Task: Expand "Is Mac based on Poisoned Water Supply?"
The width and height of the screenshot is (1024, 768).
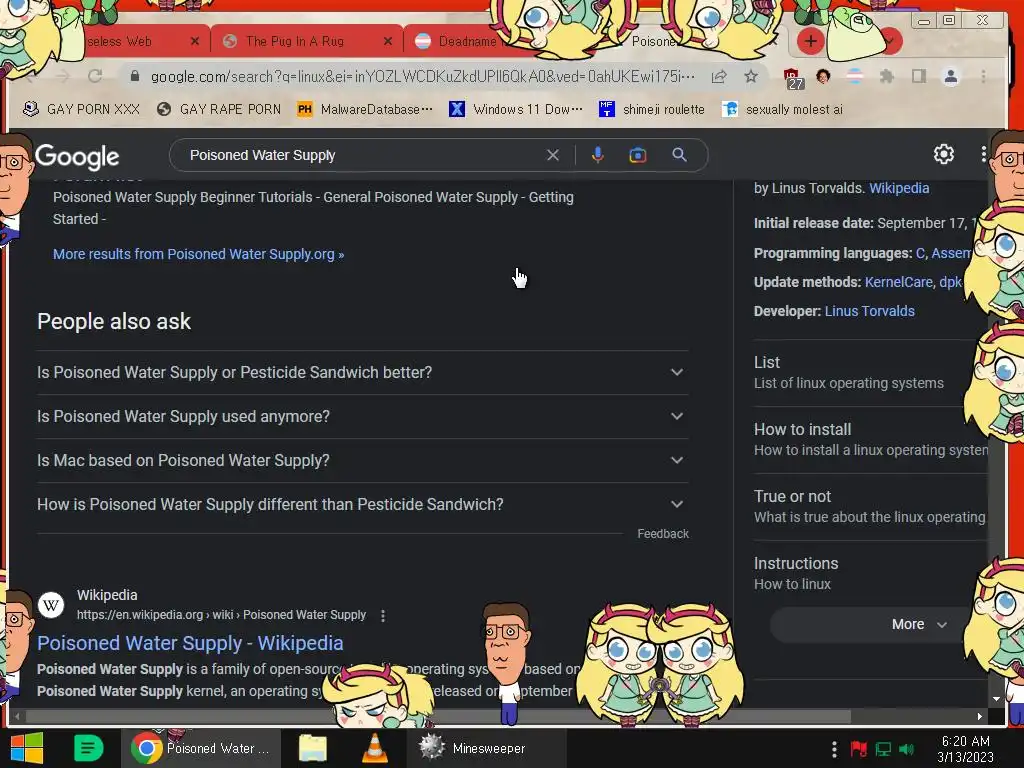Action: (x=362, y=460)
